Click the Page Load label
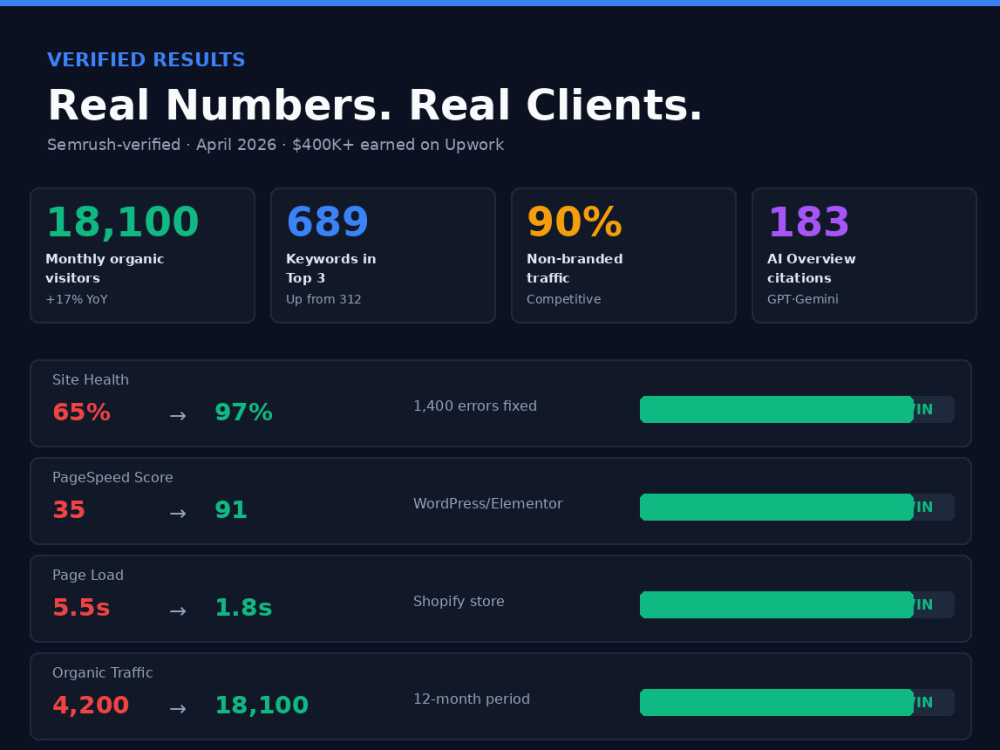The image size is (1000, 750). coord(88,575)
